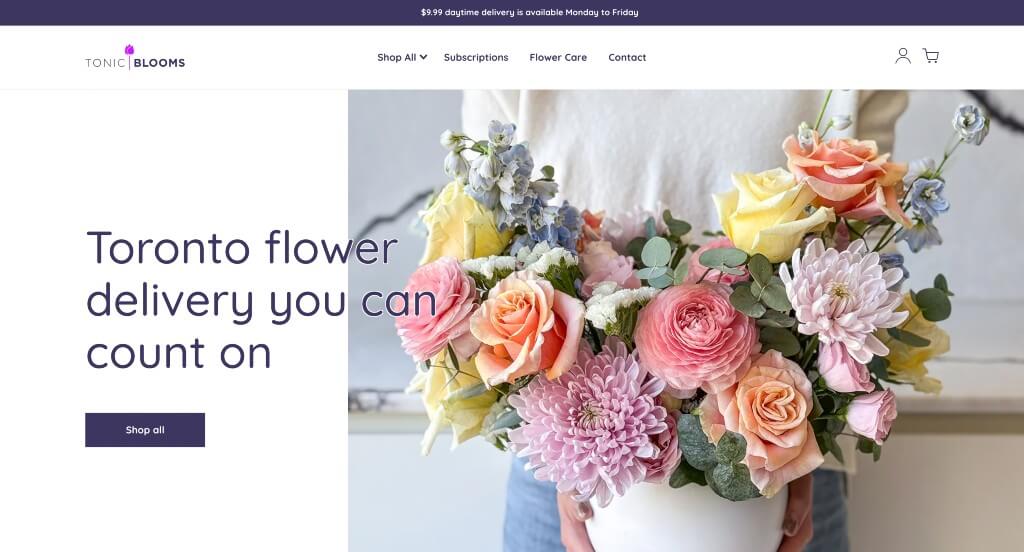Click the $9.99 daytime delivery announcement
The width and height of the screenshot is (1024, 552).
530,12
